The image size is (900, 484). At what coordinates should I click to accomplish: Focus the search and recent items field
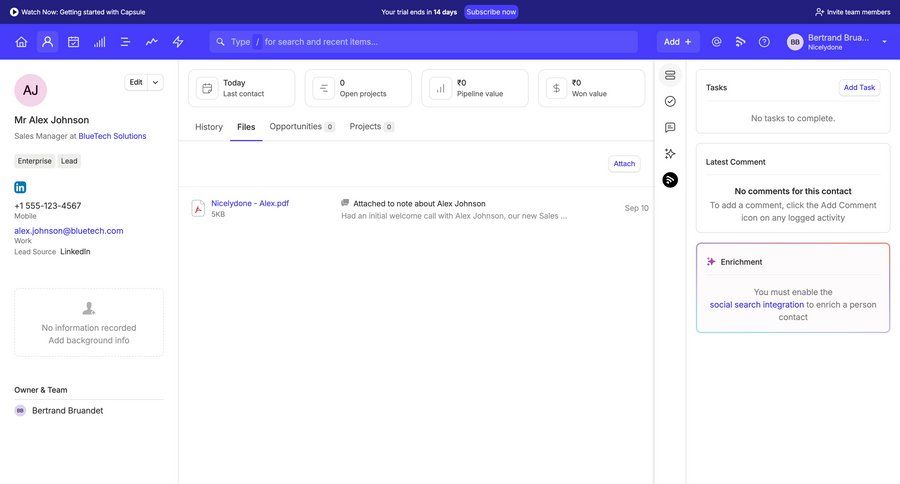click(x=424, y=42)
